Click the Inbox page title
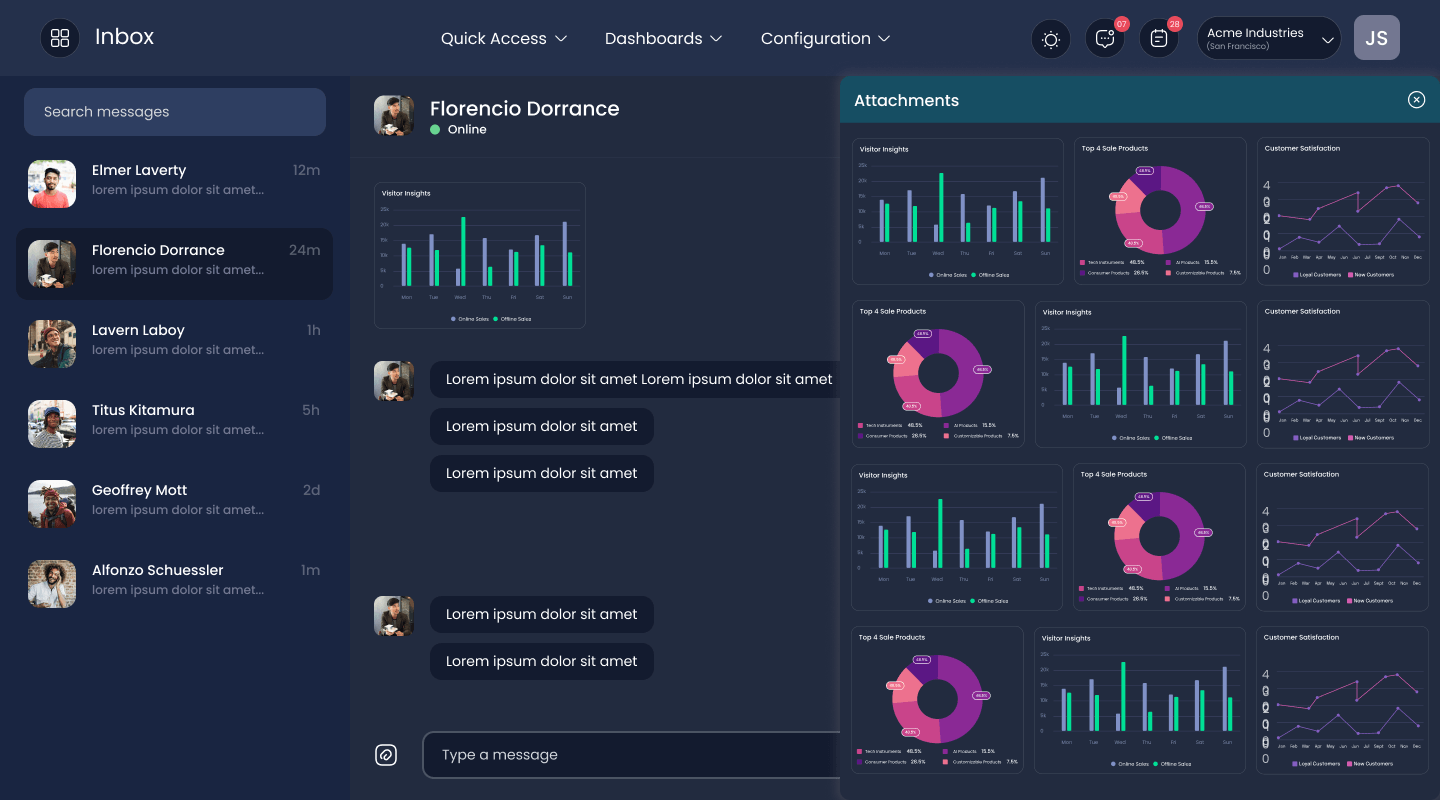Image resolution: width=1440 pixels, height=800 pixels. click(x=124, y=37)
